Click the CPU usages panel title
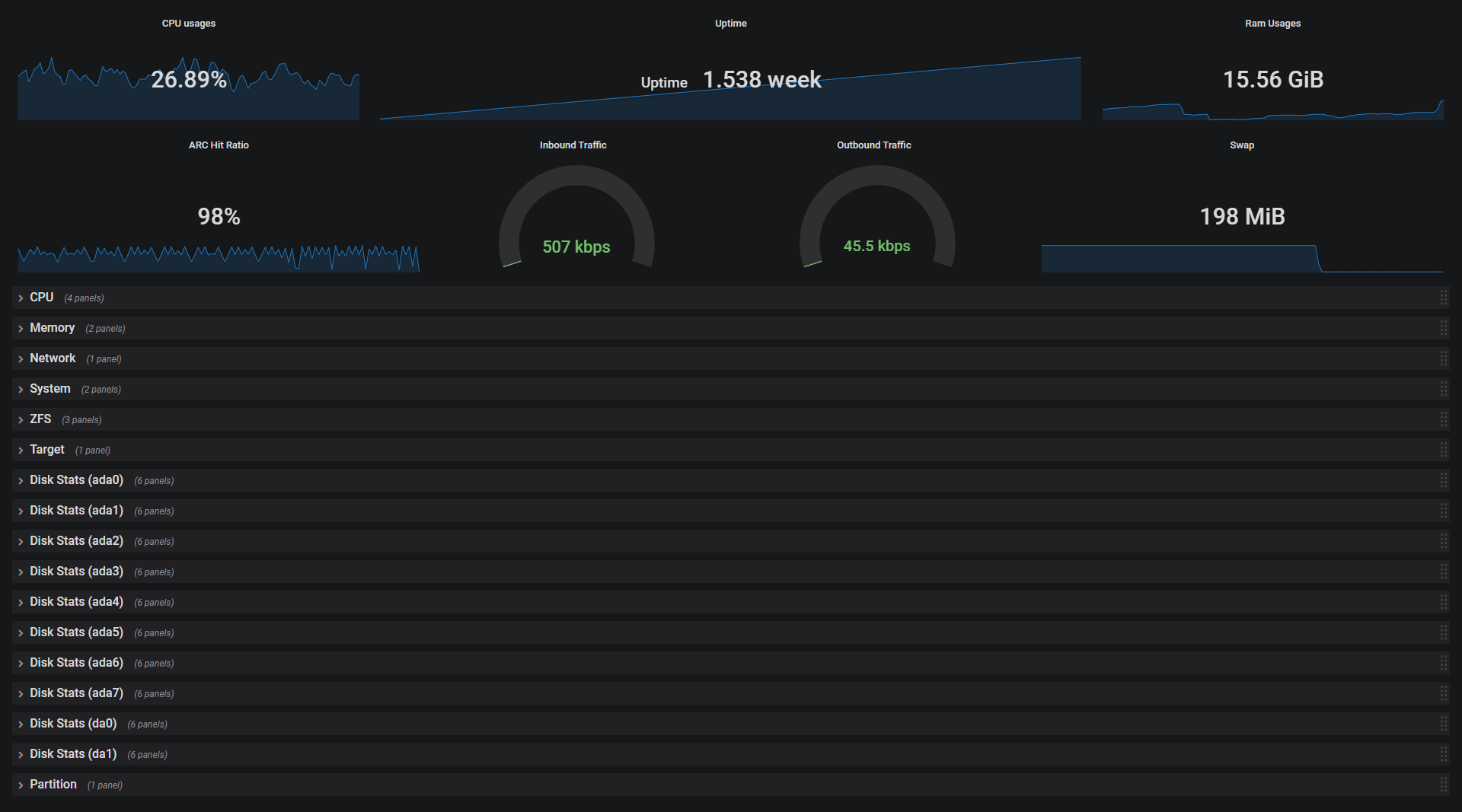The image size is (1462, 812). 189,24
